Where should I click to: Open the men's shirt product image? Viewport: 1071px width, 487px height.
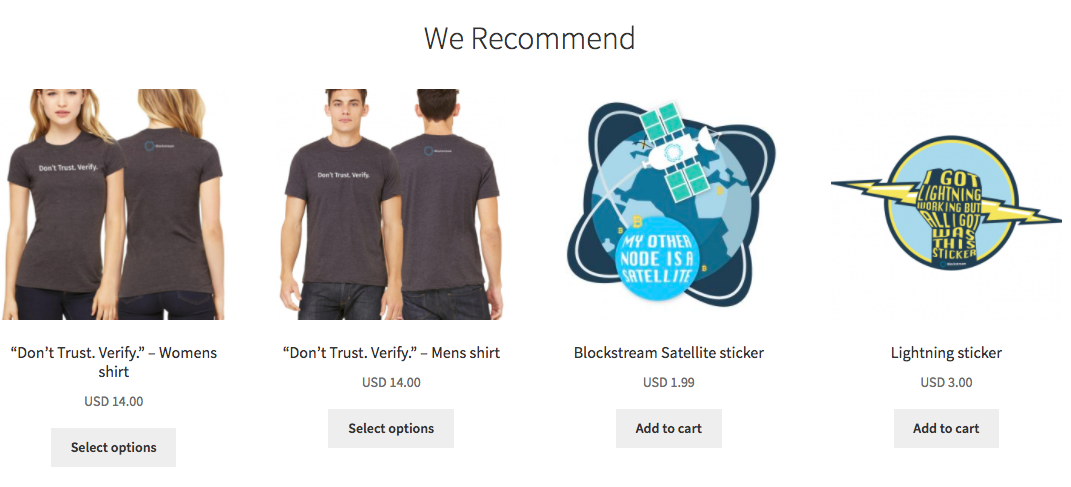point(391,204)
